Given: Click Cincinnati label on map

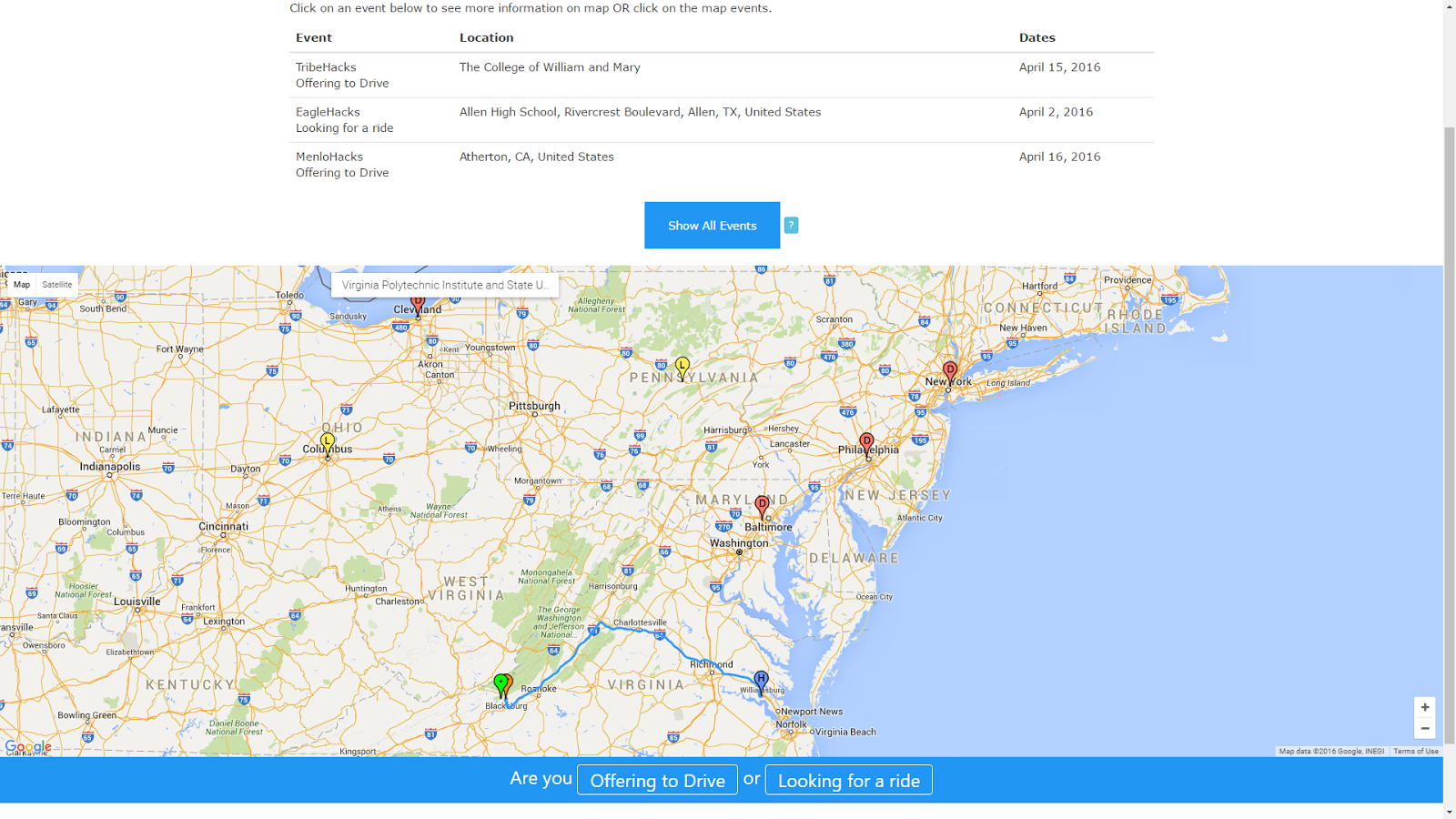Looking at the screenshot, I should (x=223, y=526).
